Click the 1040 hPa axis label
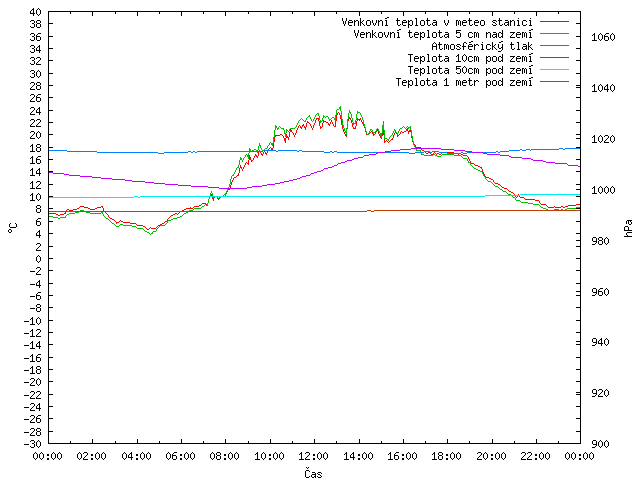This screenshot has width=640, height=480. pyautogui.click(x=603, y=88)
